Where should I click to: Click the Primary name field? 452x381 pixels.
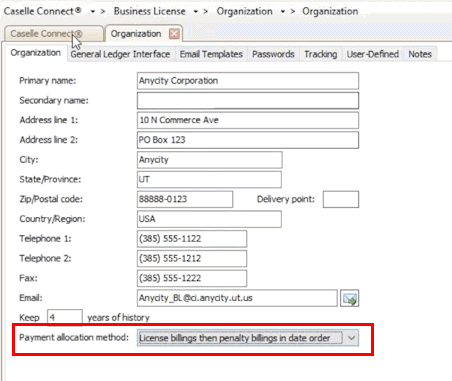[x=248, y=81]
